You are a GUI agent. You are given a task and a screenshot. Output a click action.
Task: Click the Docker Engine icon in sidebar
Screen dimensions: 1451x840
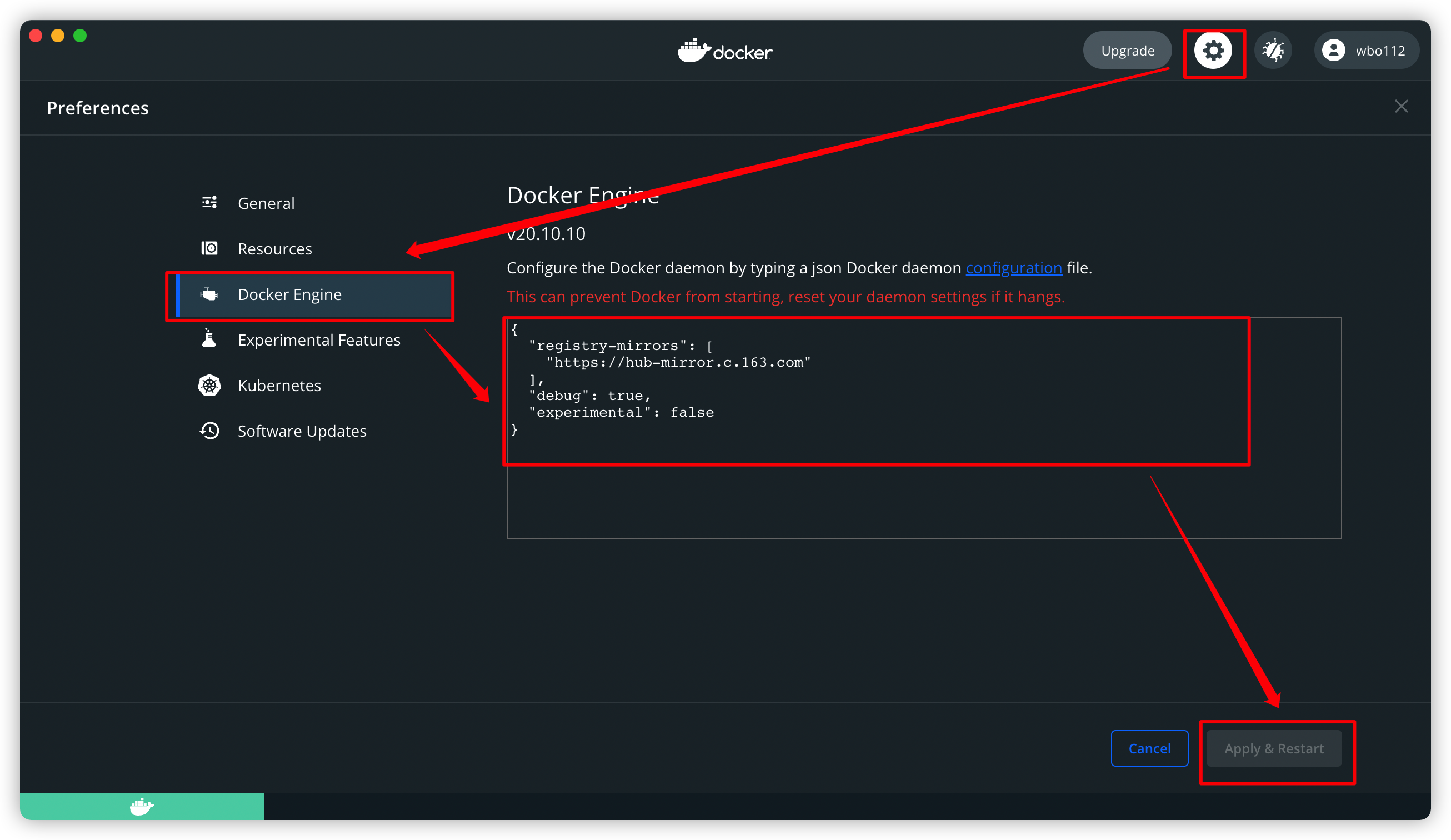[x=209, y=294]
